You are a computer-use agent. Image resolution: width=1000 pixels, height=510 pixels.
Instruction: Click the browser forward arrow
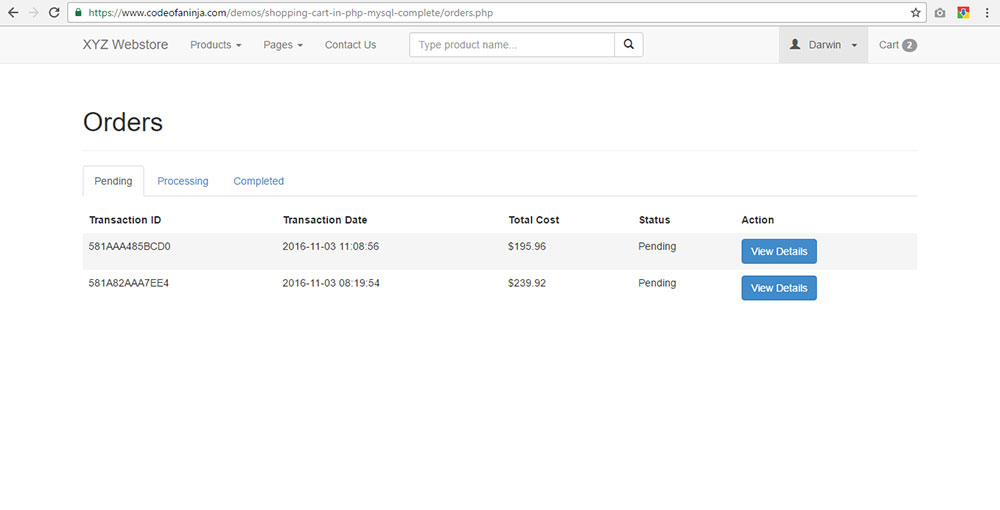point(34,13)
